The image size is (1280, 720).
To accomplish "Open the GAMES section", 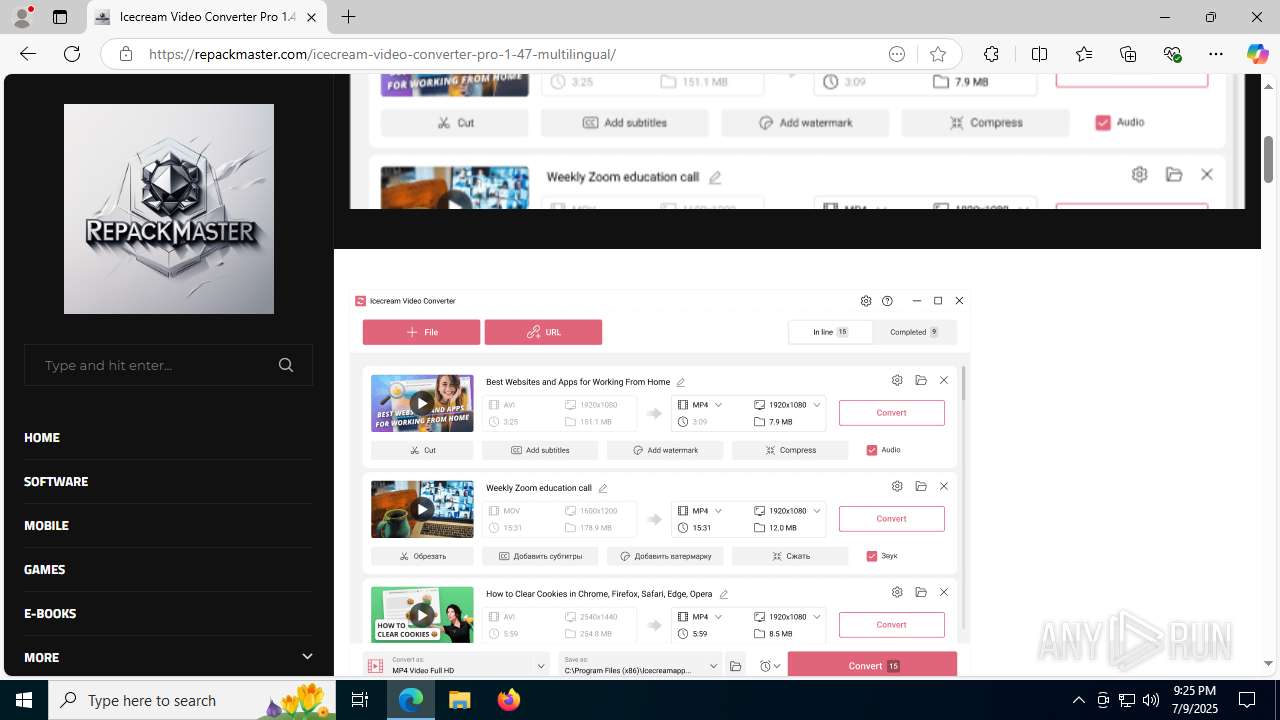I will pos(44,569).
